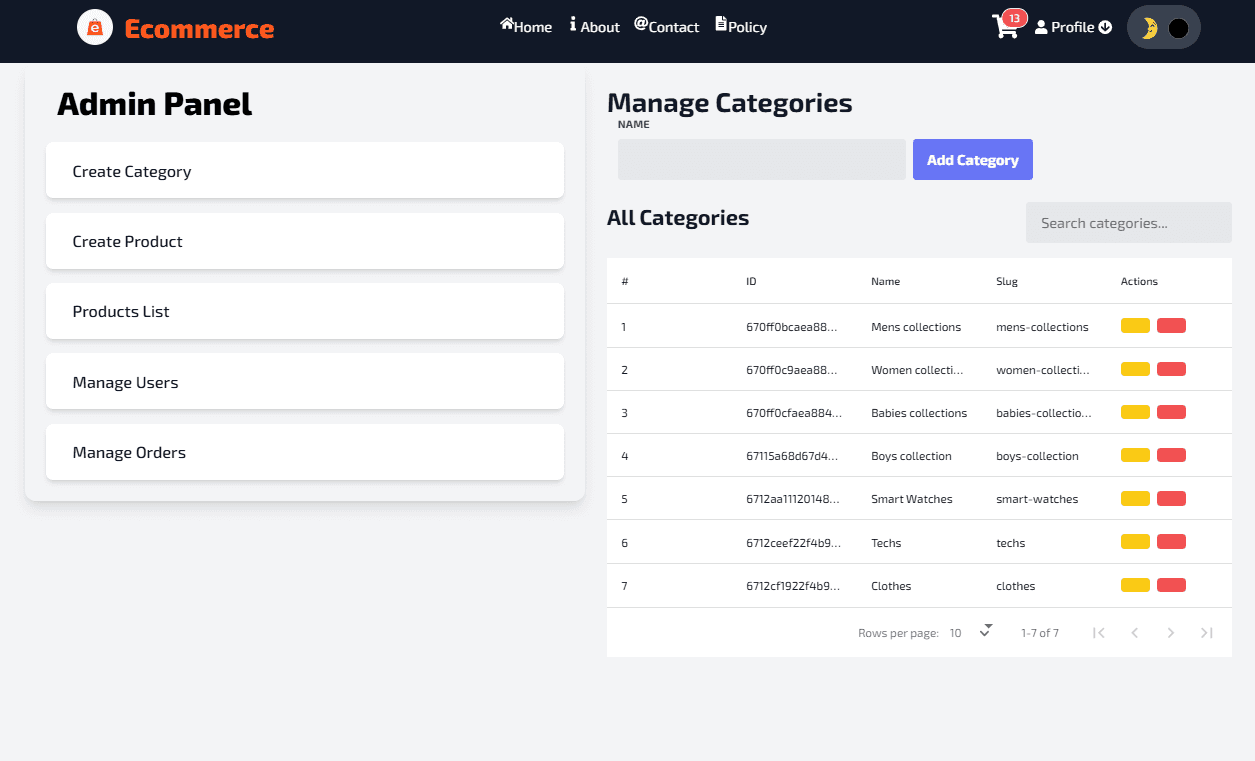Click the red delete icon for Techs category
Image resolution: width=1255 pixels, height=761 pixels.
(1171, 541)
